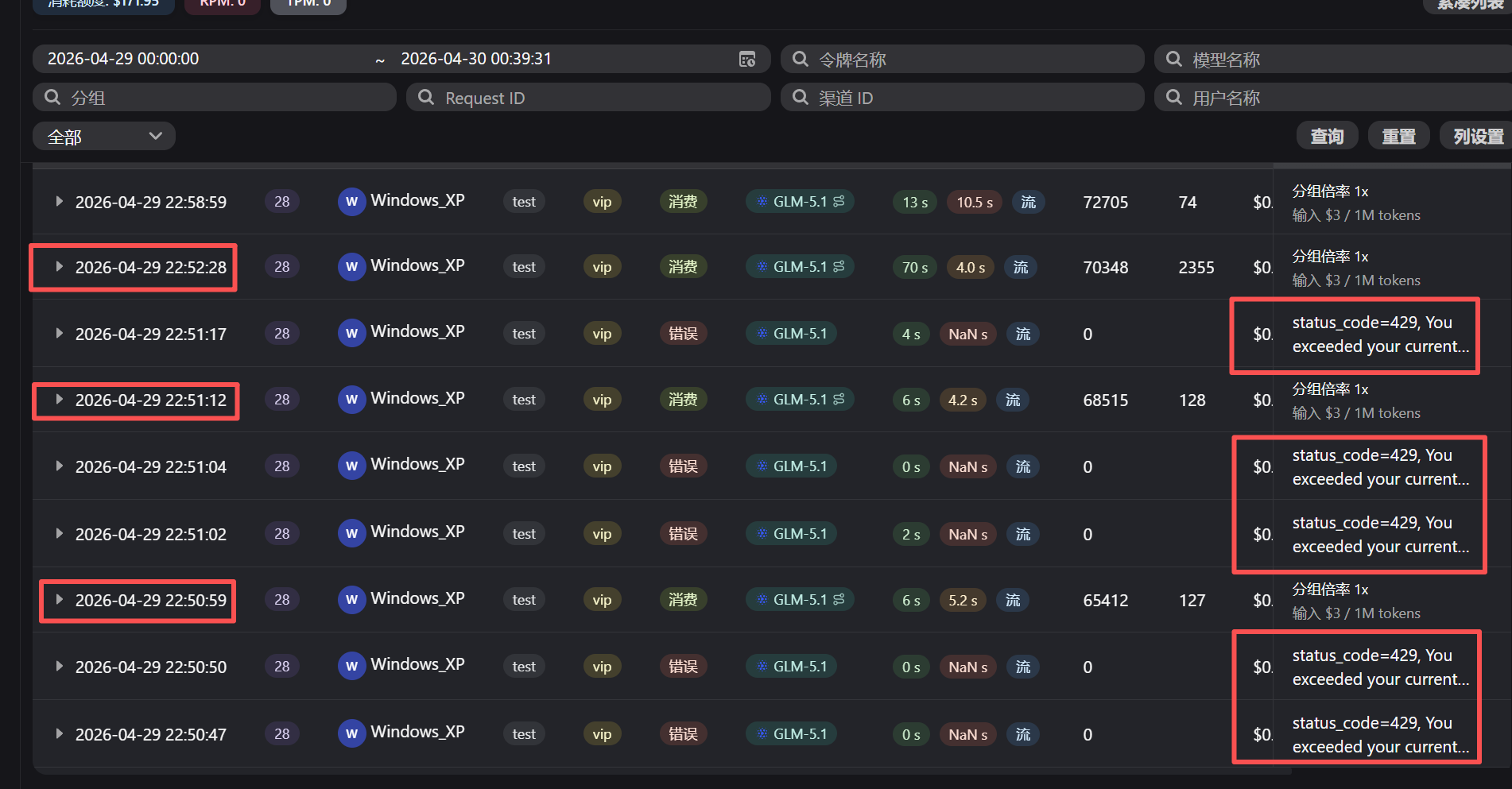Click the RPM stat tag at the top
This screenshot has width=1512, height=789.
223,4
